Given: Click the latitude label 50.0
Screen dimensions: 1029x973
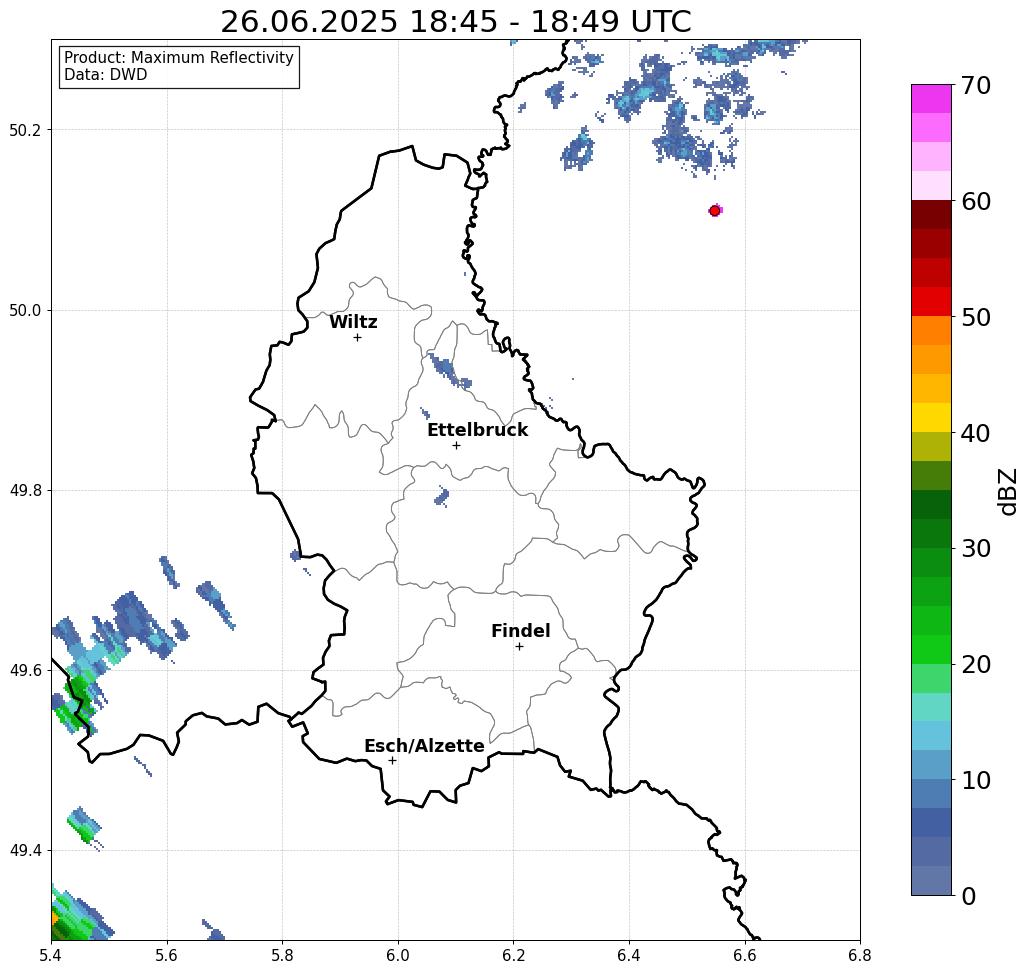Looking at the screenshot, I should point(25,310).
